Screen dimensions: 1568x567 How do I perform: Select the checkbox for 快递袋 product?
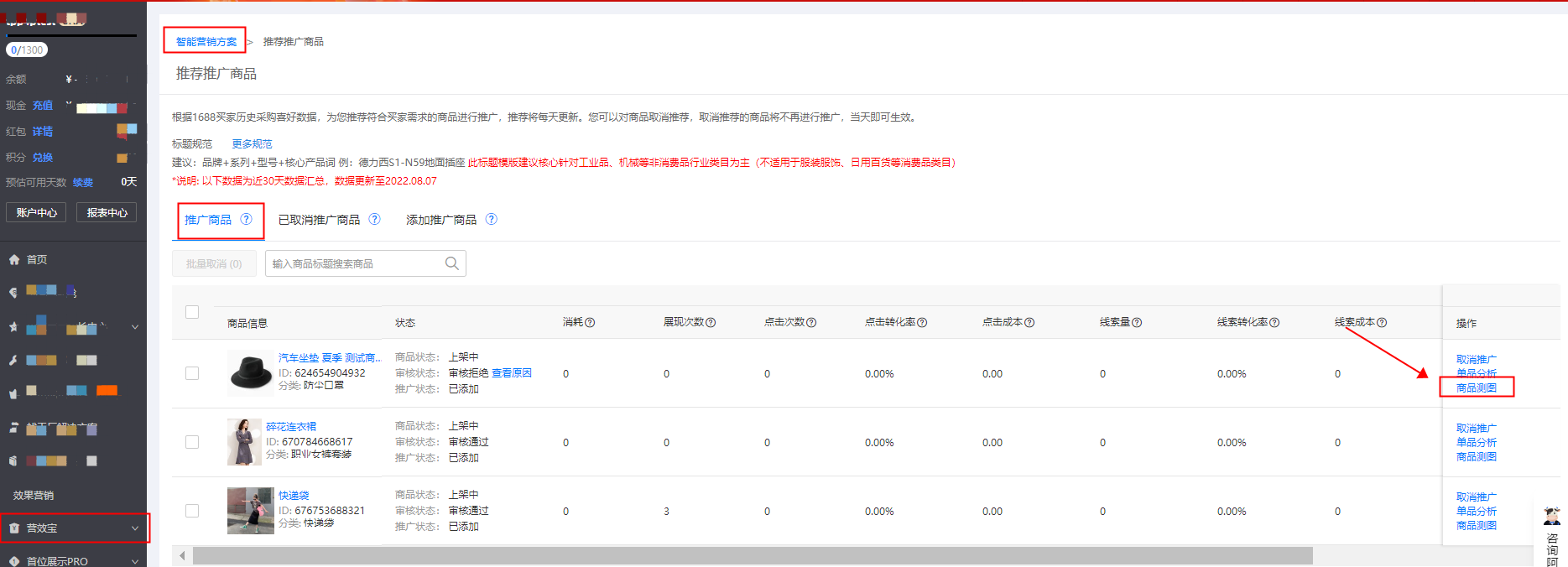click(192, 511)
